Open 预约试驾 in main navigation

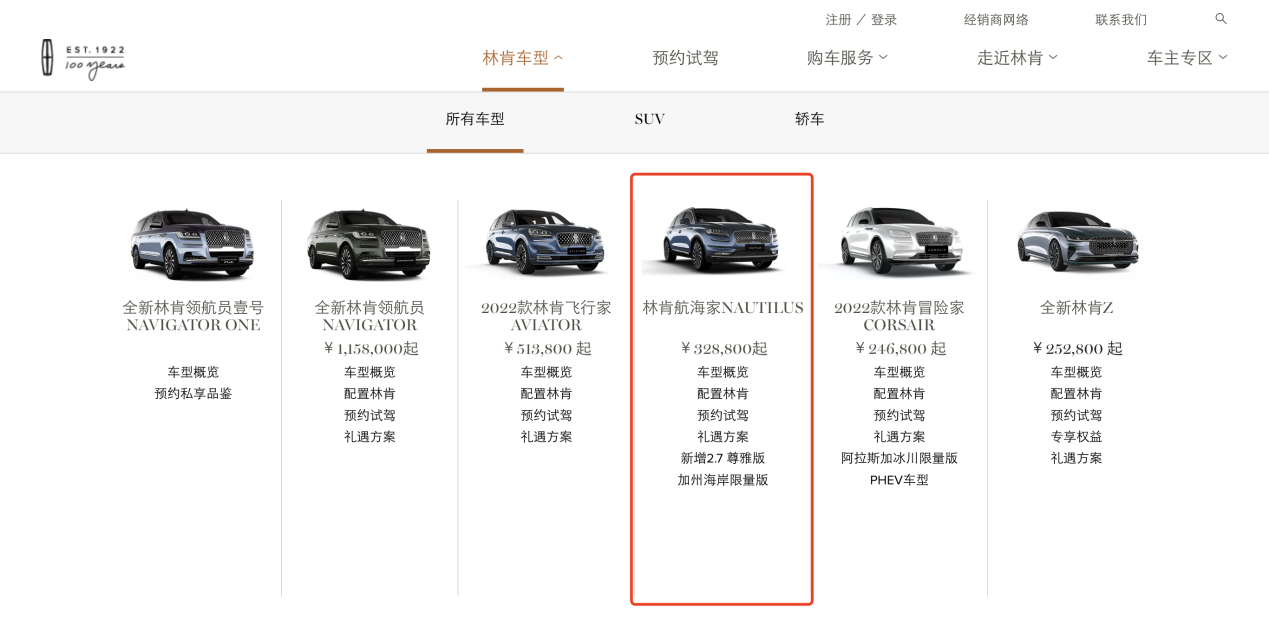tap(685, 58)
